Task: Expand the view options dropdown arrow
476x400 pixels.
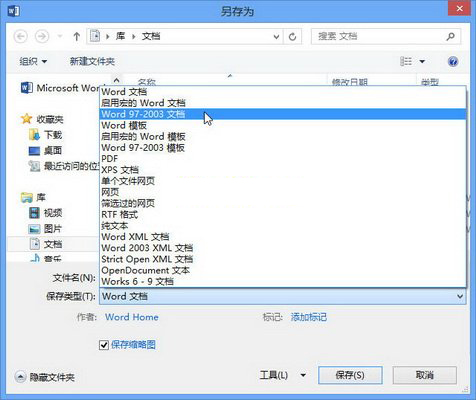Action: pos(422,61)
